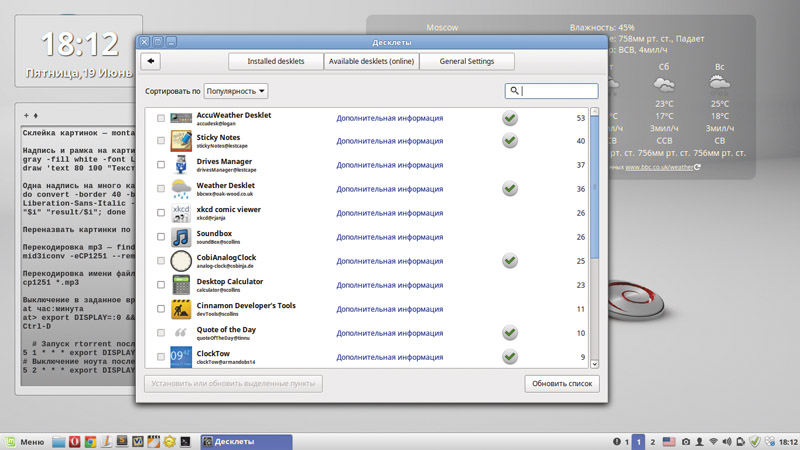Click the Quote of the Day icon
This screenshot has height=450, width=800.
coord(181,333)
